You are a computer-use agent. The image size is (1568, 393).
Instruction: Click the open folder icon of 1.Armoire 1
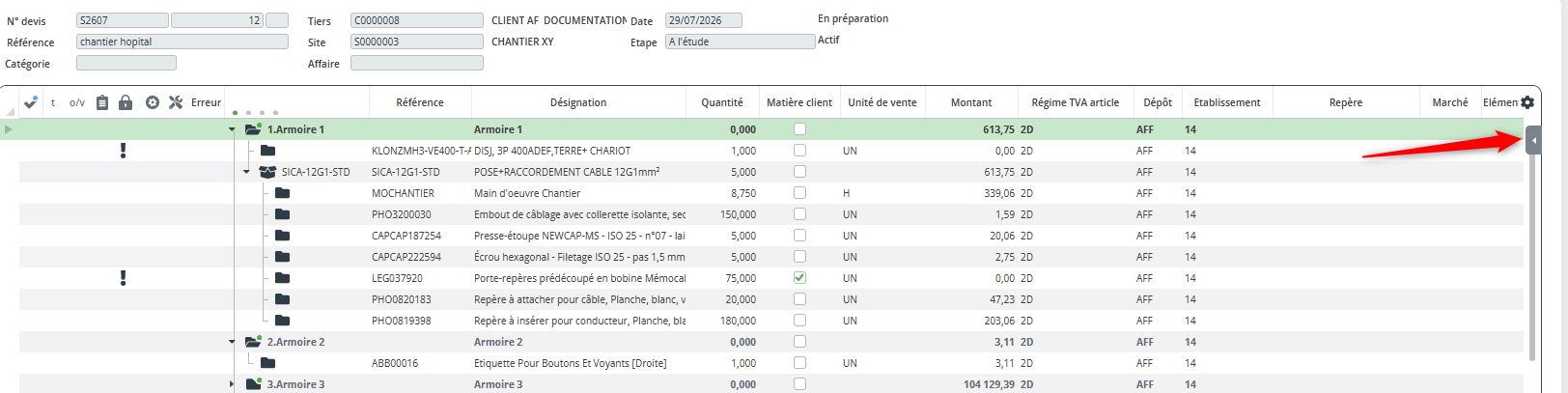coord(254,129)
